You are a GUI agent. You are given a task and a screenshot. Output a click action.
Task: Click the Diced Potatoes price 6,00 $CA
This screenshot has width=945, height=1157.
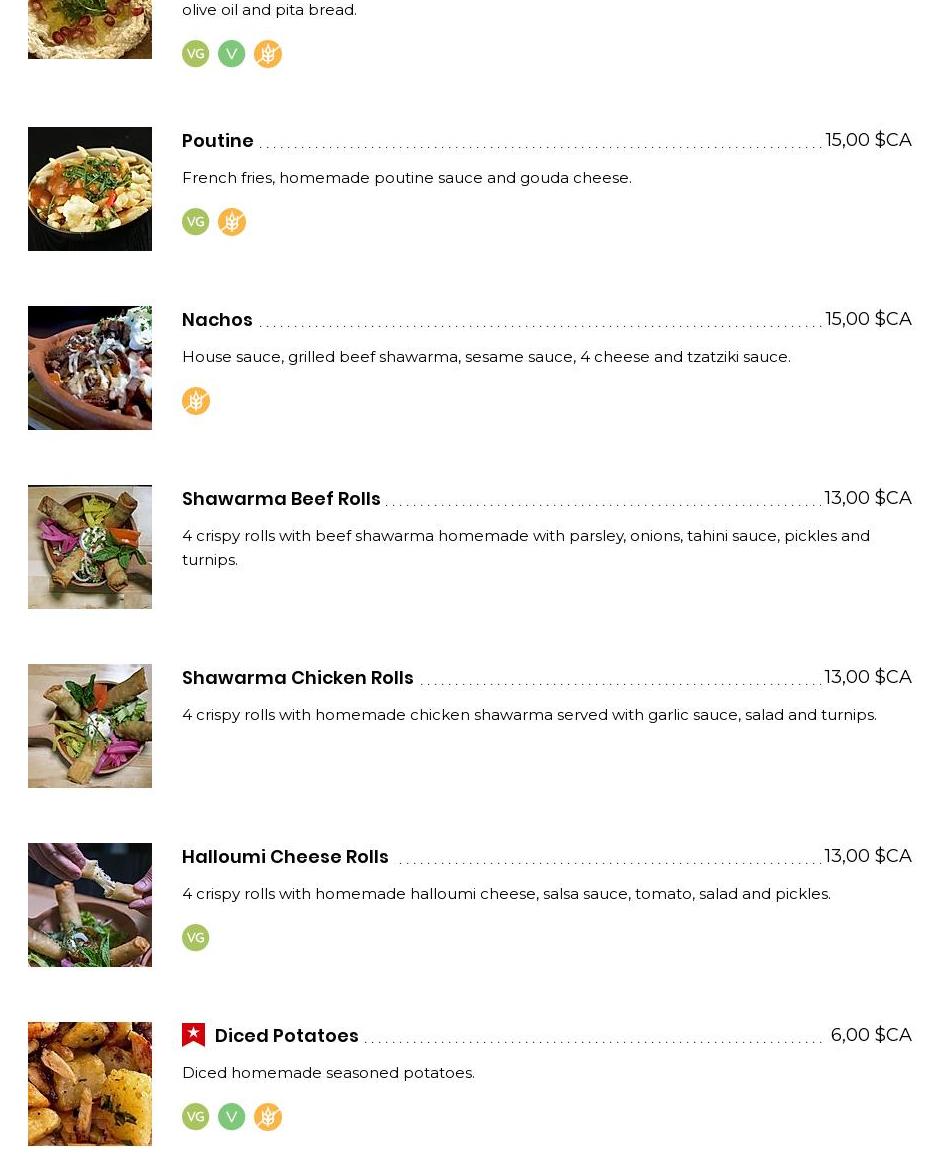871,1035
